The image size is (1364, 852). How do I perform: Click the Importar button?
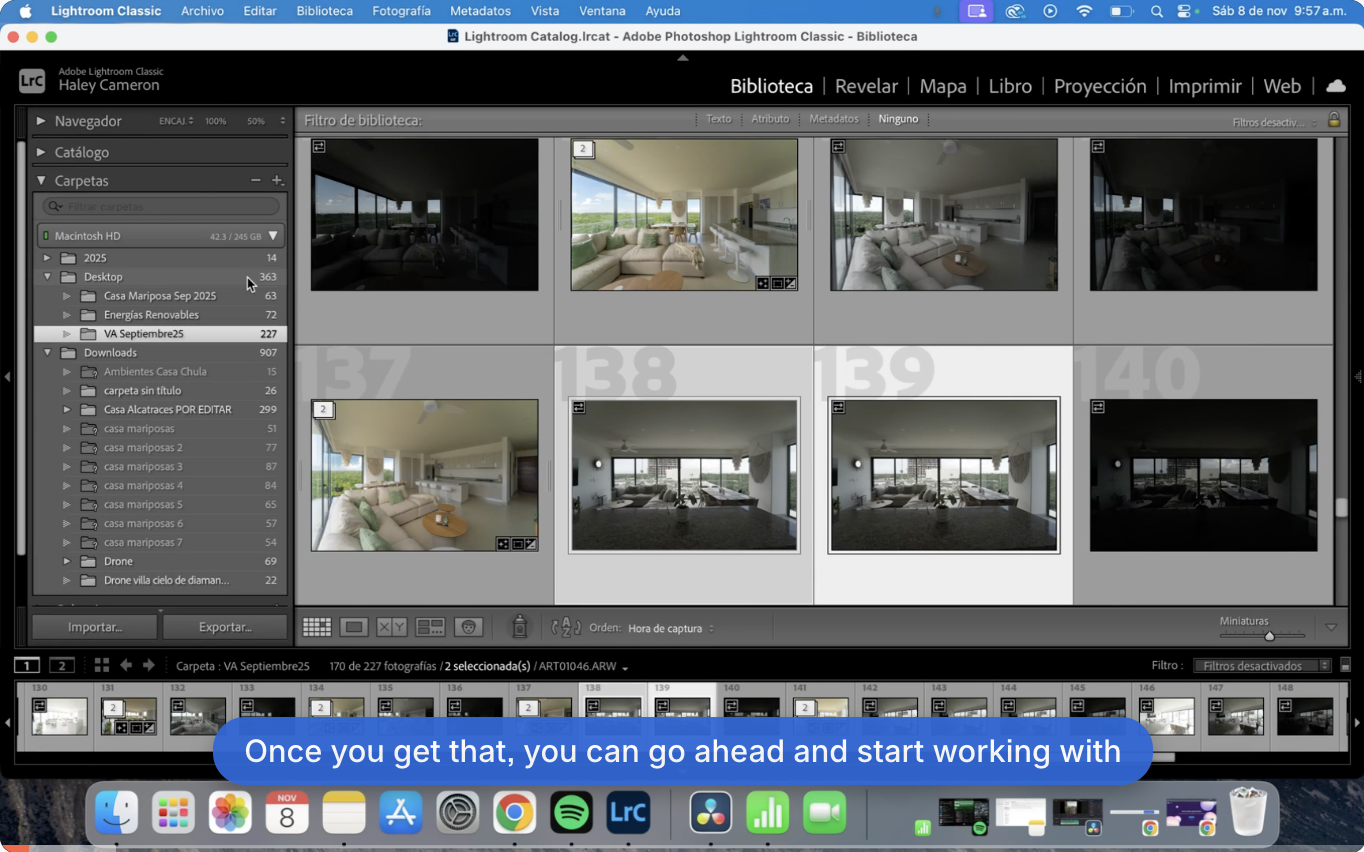click(x=95, y=627)
